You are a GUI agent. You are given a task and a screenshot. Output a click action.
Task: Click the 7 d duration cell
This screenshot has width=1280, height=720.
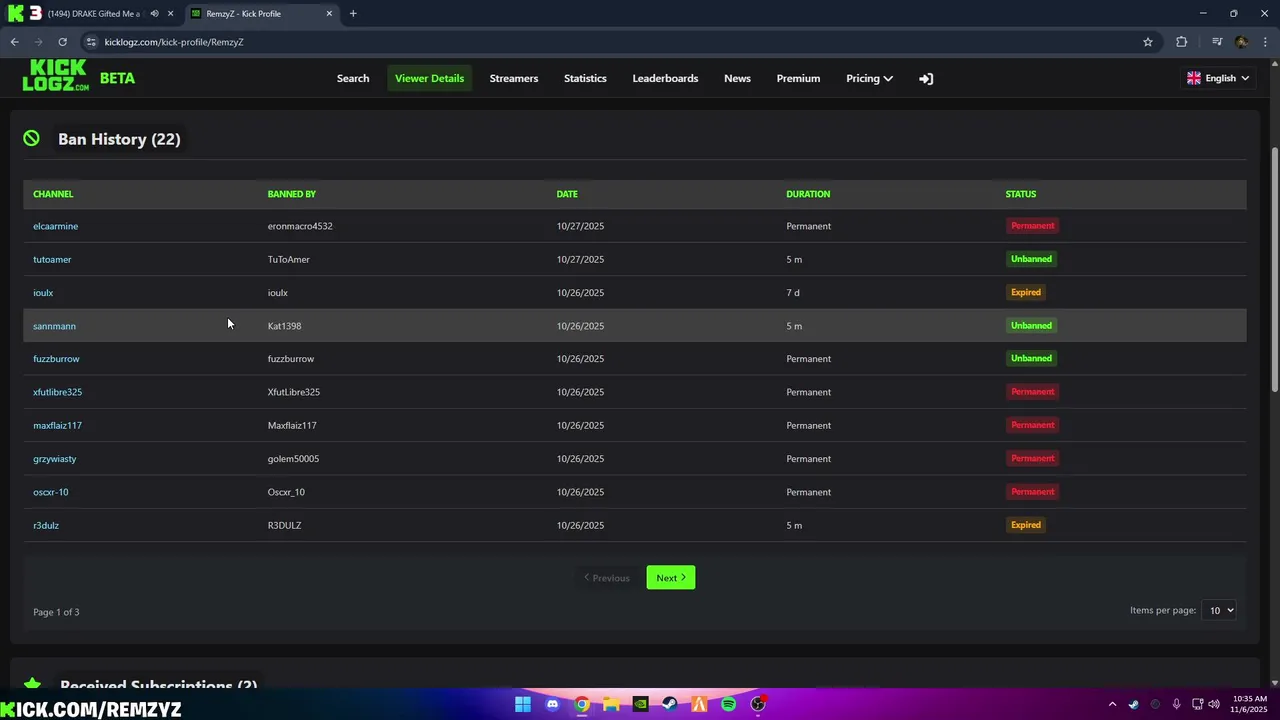[x=793, y=293]
